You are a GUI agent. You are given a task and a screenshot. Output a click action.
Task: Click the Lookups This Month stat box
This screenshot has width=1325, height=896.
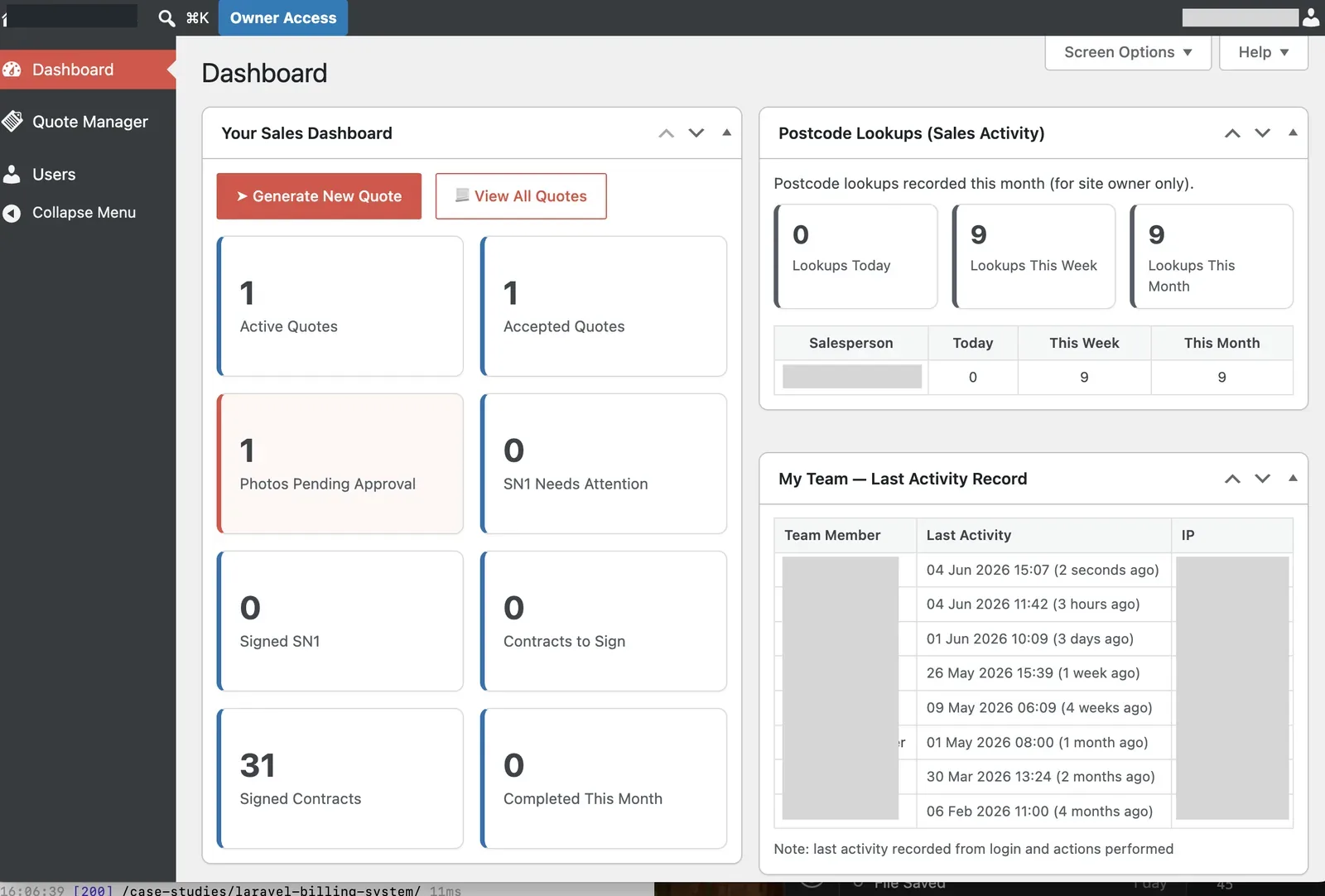pos(1212,257)
